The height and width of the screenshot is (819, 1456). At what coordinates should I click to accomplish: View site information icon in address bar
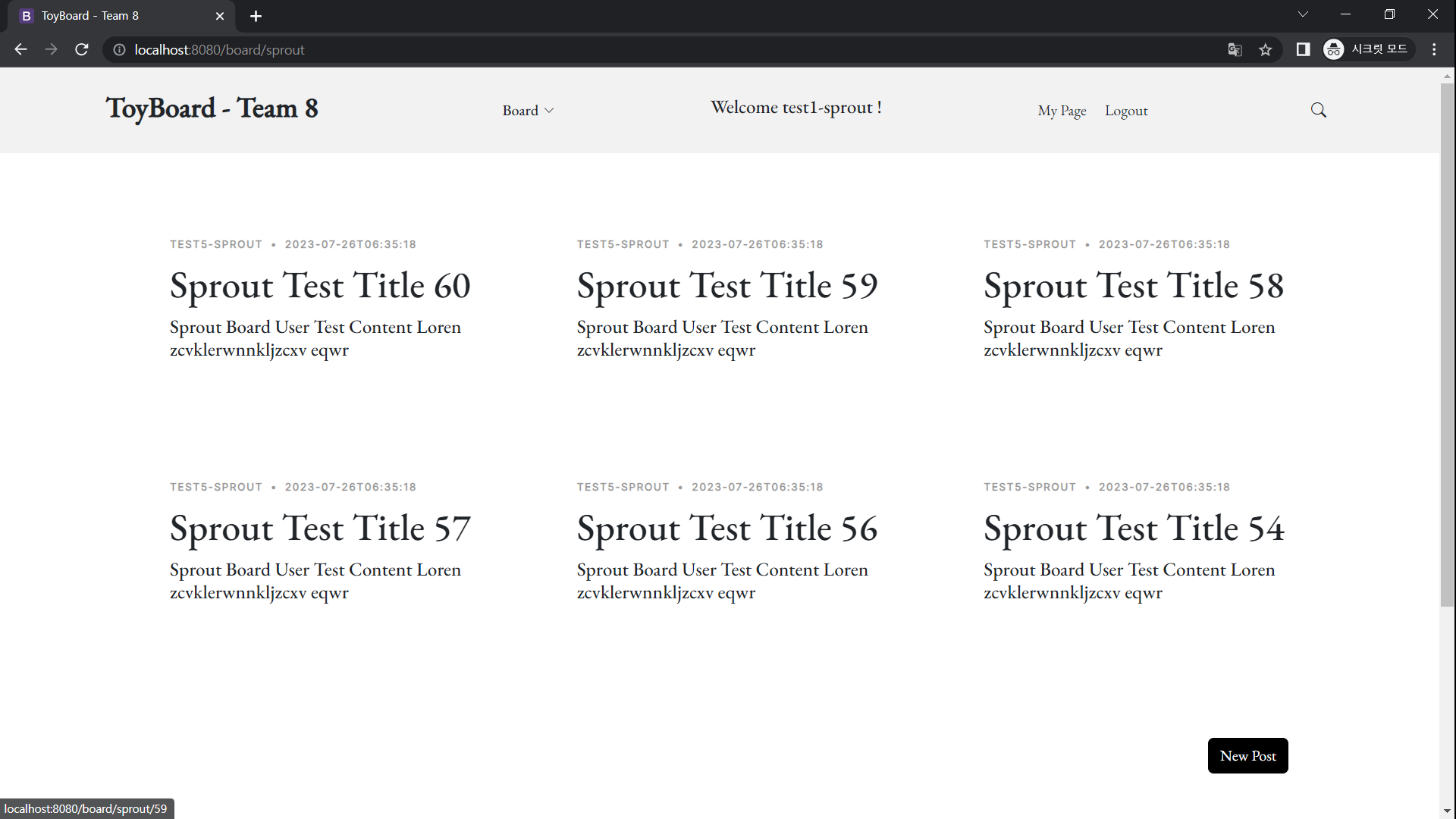click(119, 49)
